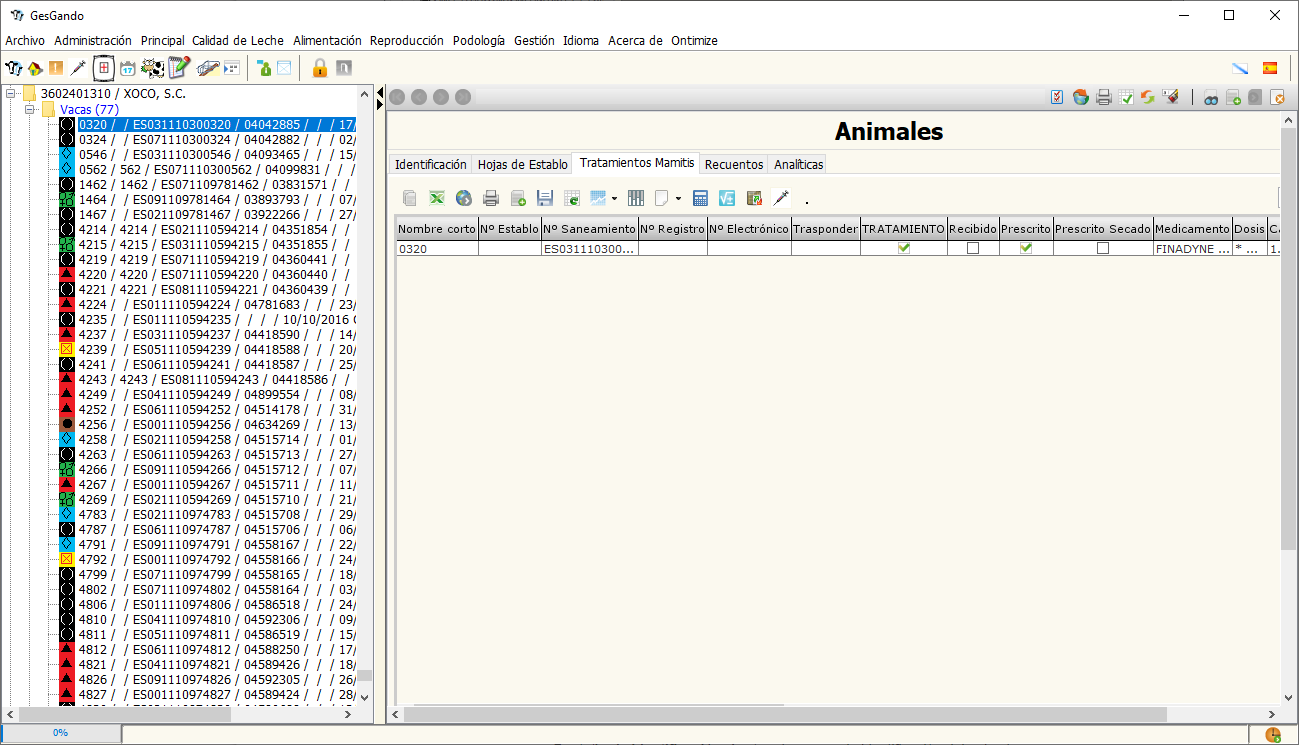Open the Reproducción menu
The height and width of the screenshot is (745, 1299).
(407, 41)
